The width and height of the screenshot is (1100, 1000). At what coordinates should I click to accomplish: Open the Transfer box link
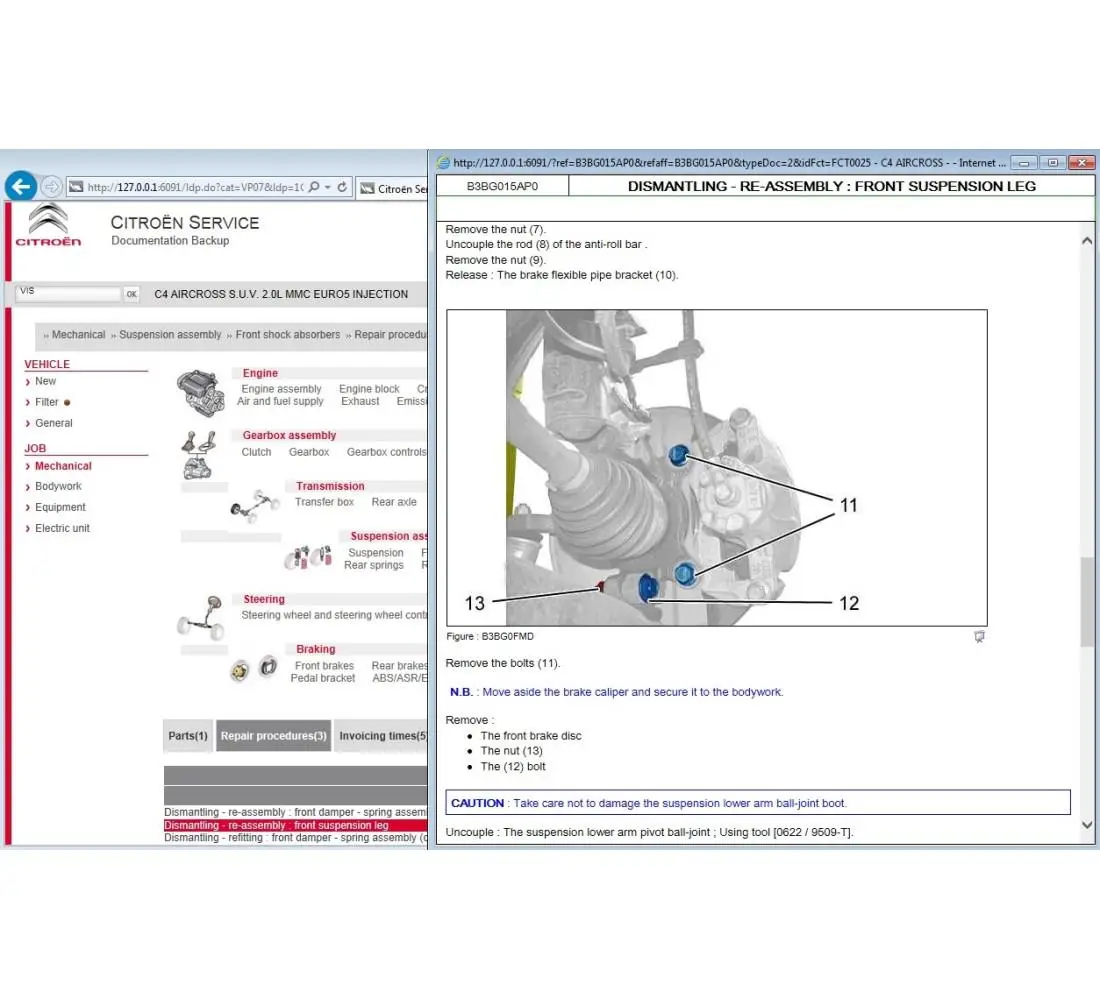(x=324, y=502)
